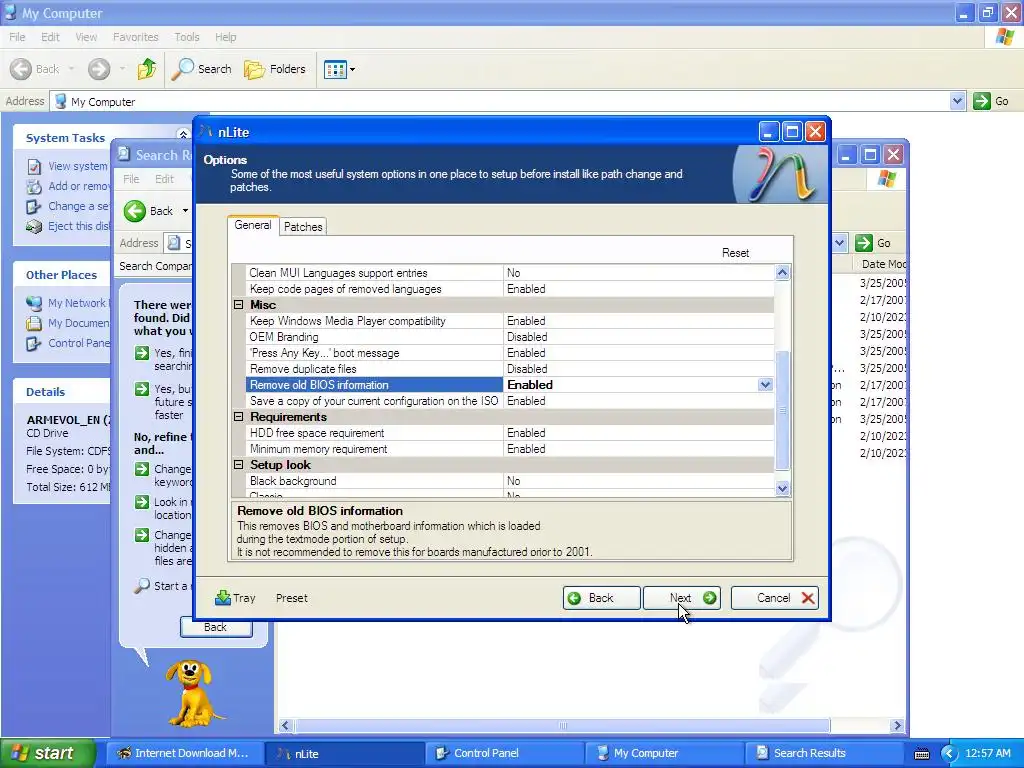This screenshot has height=768, width=1024.
Task: Collapse the Setup look section
Action: click(239, 465)
